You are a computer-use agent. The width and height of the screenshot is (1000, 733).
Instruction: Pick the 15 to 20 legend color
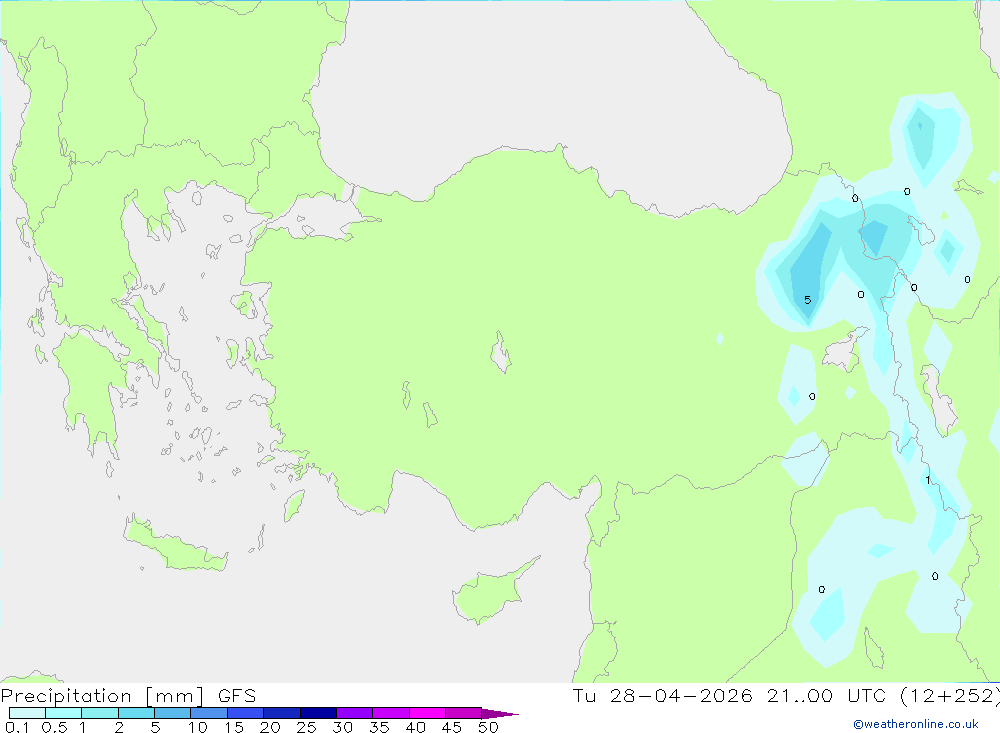[x=246, y=713]
